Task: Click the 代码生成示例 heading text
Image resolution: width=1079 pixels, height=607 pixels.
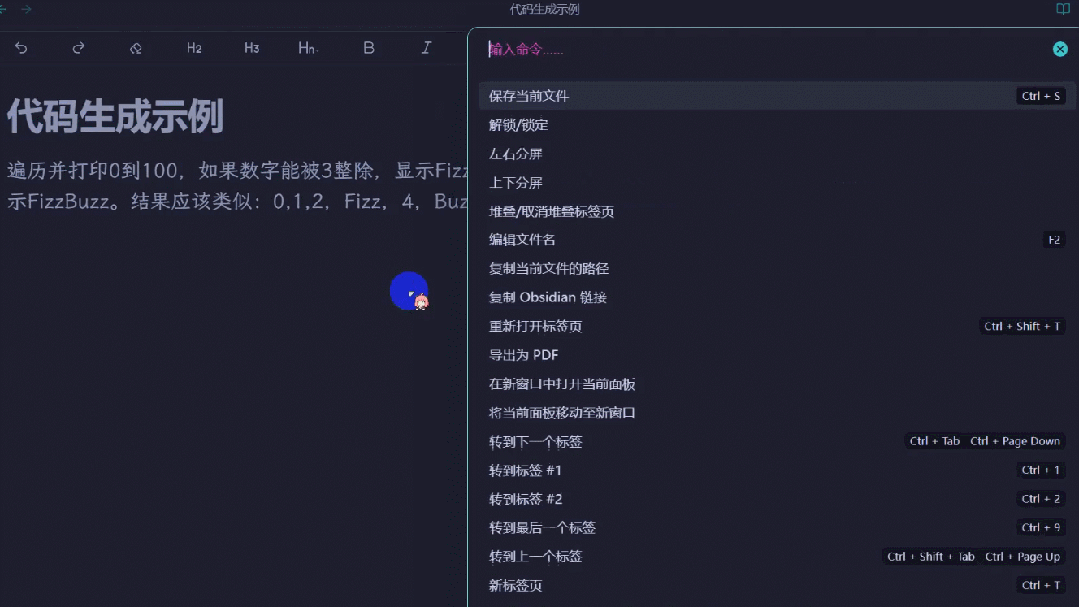Action: pyautogui.click(x=115, y=116)
